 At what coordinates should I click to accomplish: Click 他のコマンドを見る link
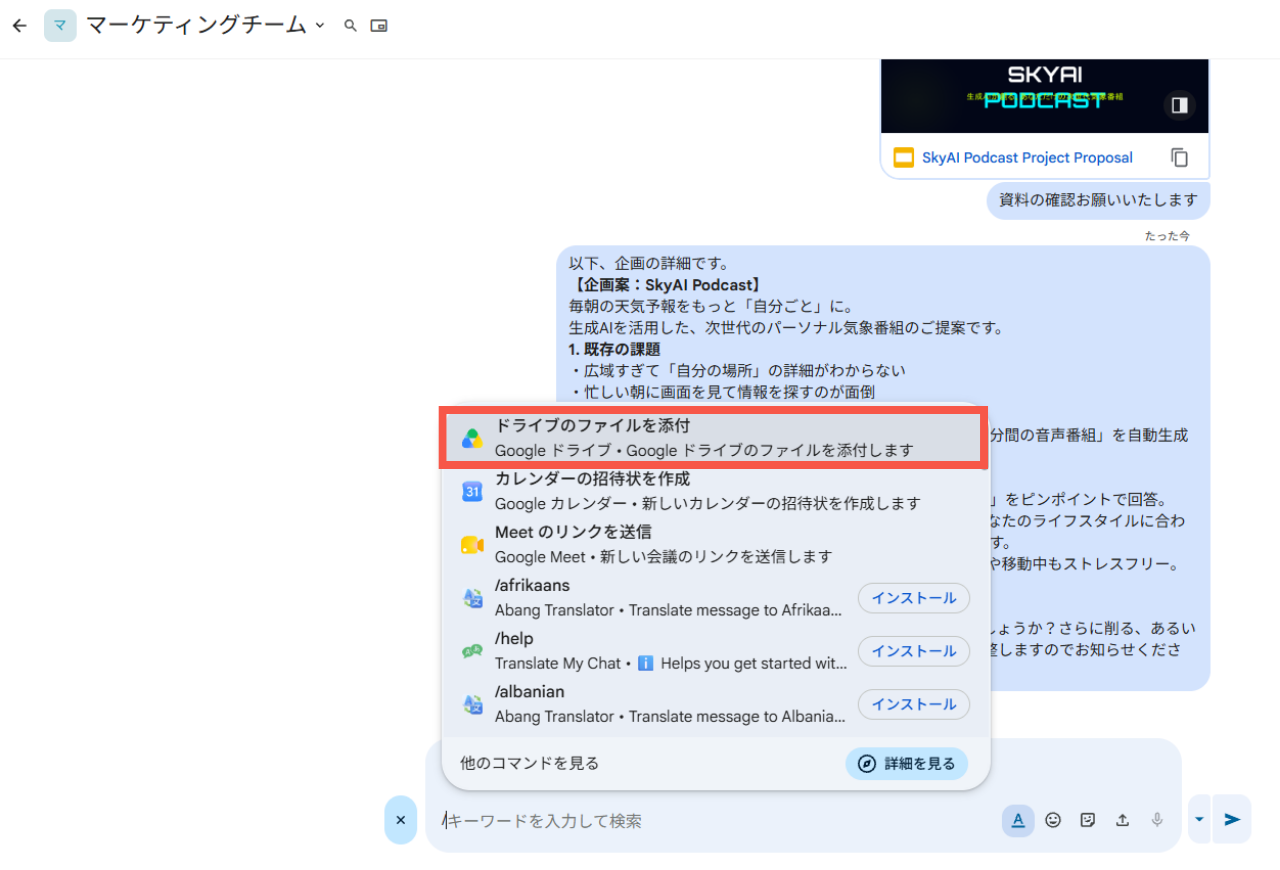coord(530,763)
